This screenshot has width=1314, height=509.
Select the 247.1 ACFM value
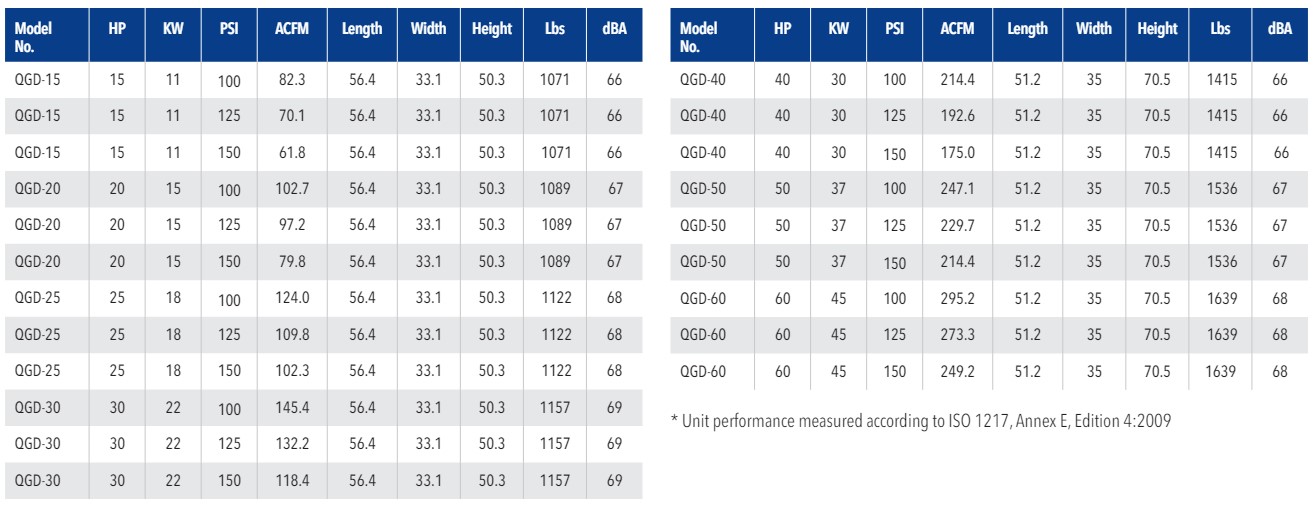pyautogui.click(x=956, y=189)
